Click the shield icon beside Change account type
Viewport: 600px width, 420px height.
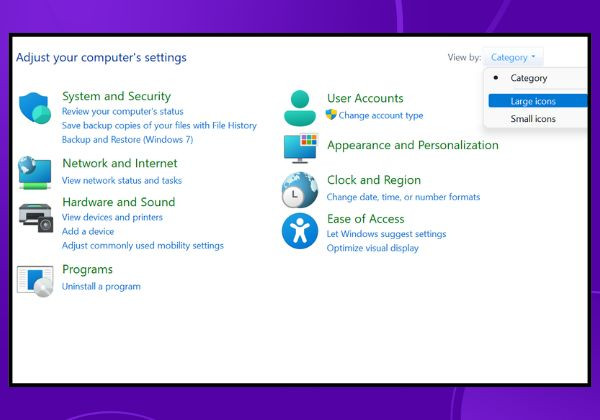(x=331, y=114)
